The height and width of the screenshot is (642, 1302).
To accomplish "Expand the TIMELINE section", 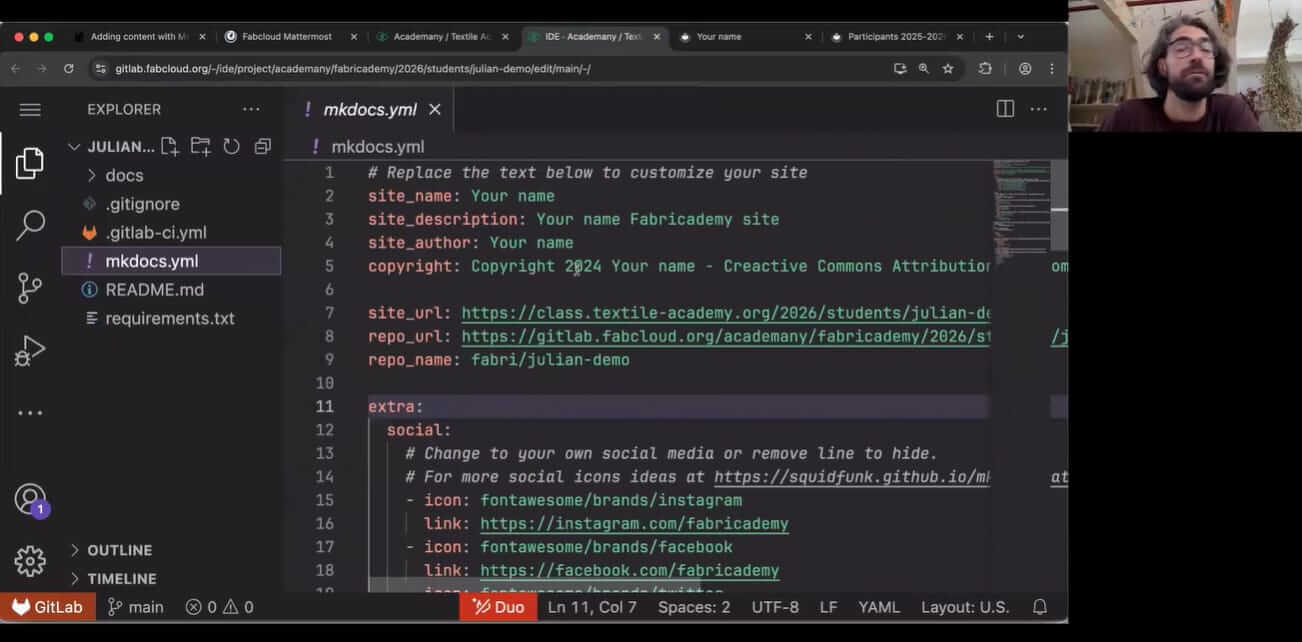I will (121, 578).
